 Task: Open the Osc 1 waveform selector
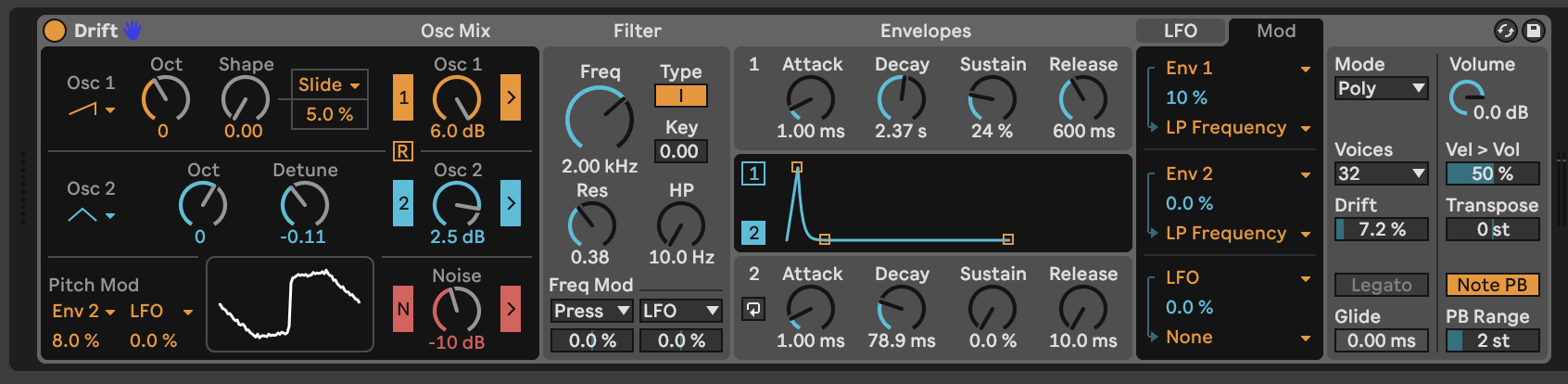(x=92, y=109)
